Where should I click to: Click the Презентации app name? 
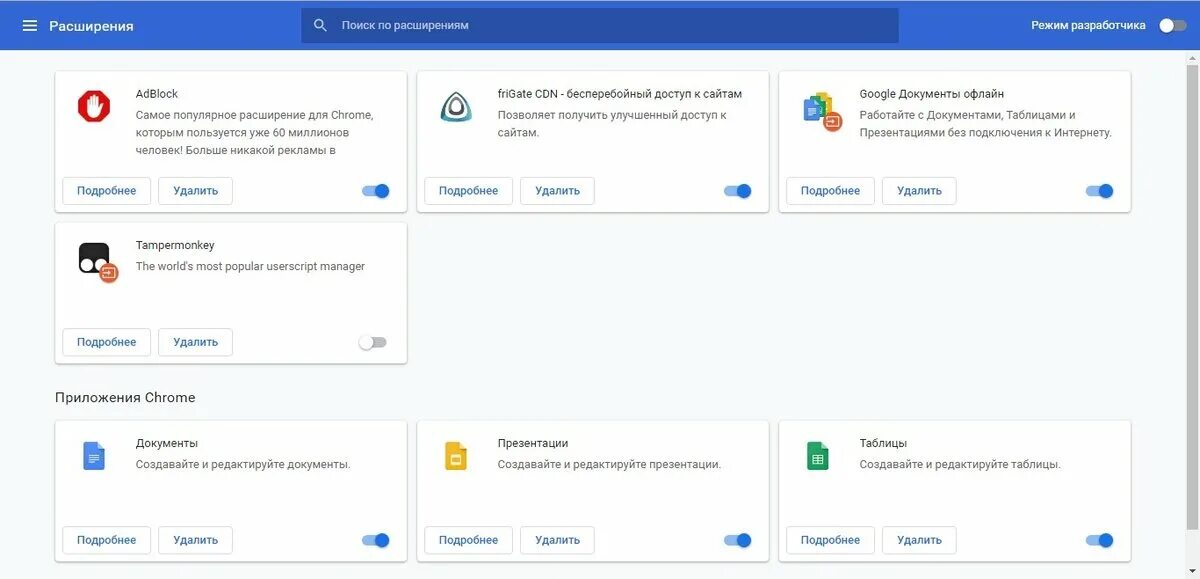coord(533,443)
